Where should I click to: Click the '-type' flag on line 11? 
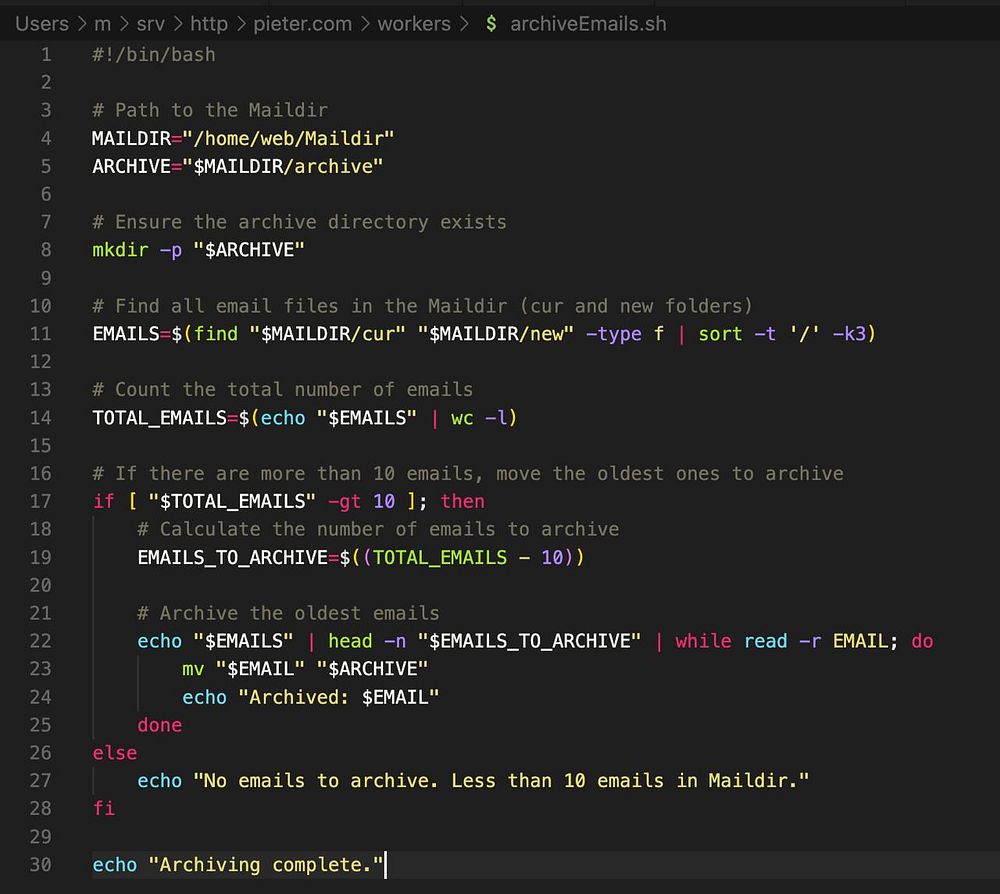pyautogui.click(x=614, y=334)
